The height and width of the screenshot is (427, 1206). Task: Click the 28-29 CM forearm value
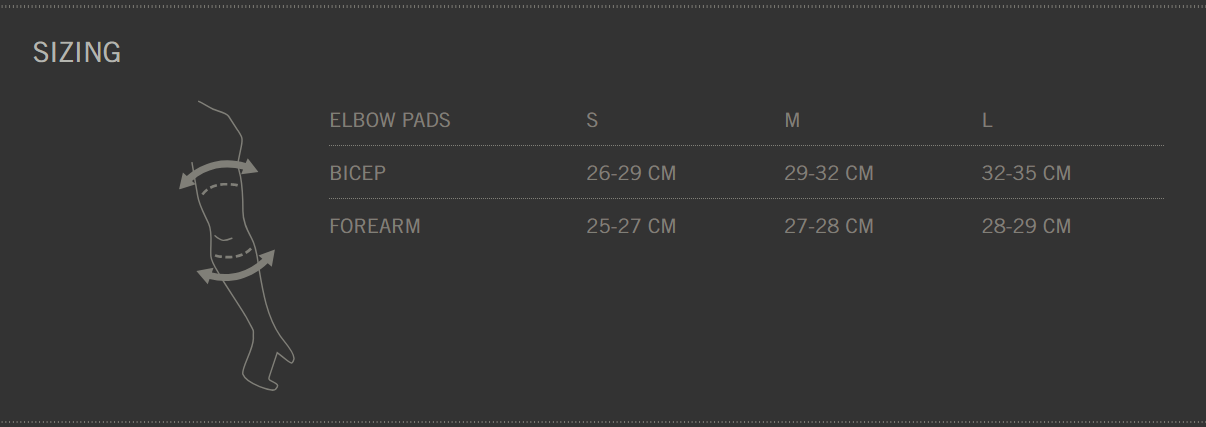pyautogui.click(x=1026, y=226)
